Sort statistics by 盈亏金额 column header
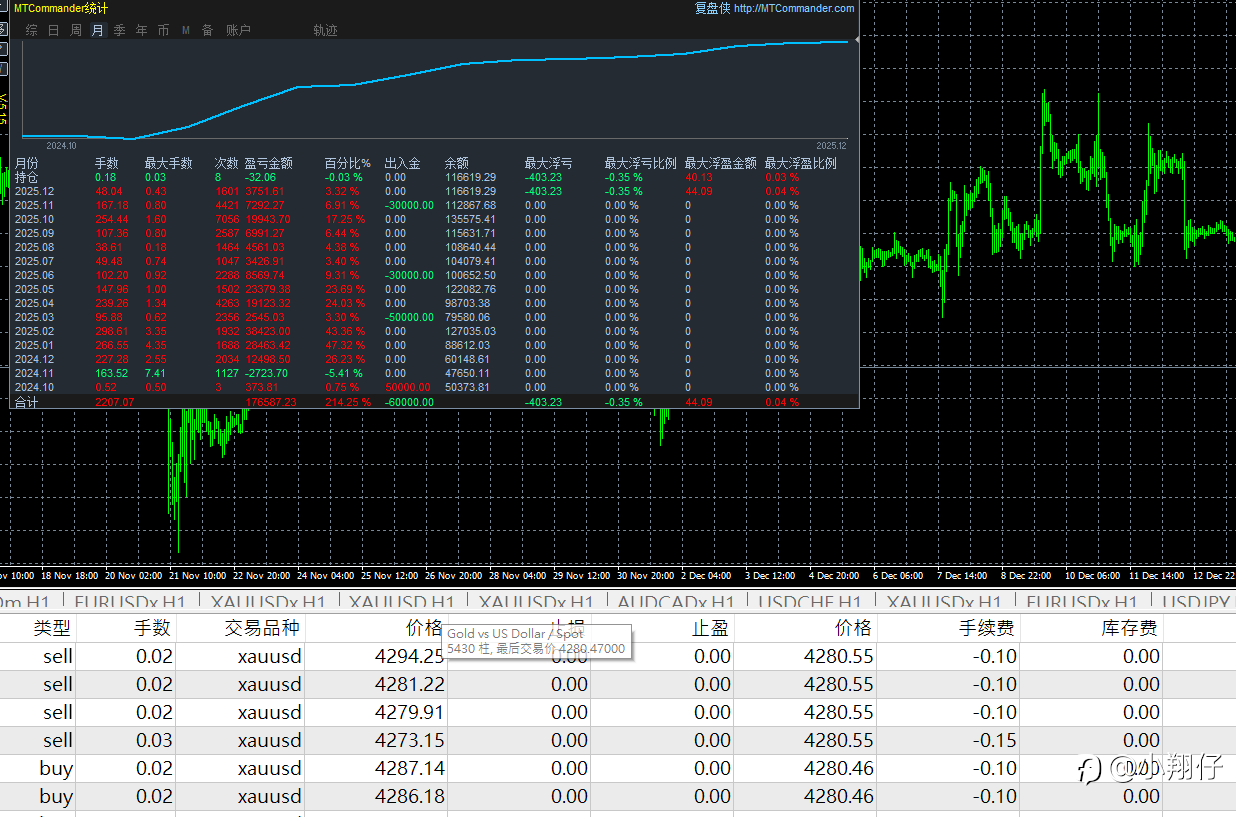This screenshot has width=1236, height=817. (x=268, y=163)
